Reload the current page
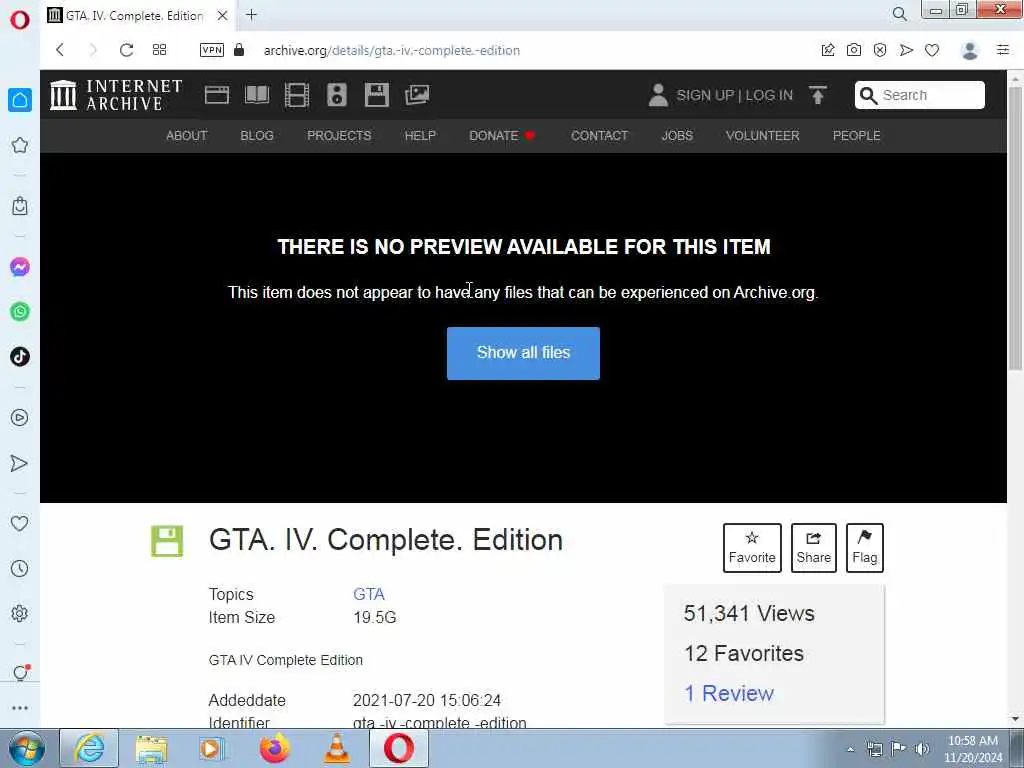Screen dimensions: 1024x768 [127, 50]
